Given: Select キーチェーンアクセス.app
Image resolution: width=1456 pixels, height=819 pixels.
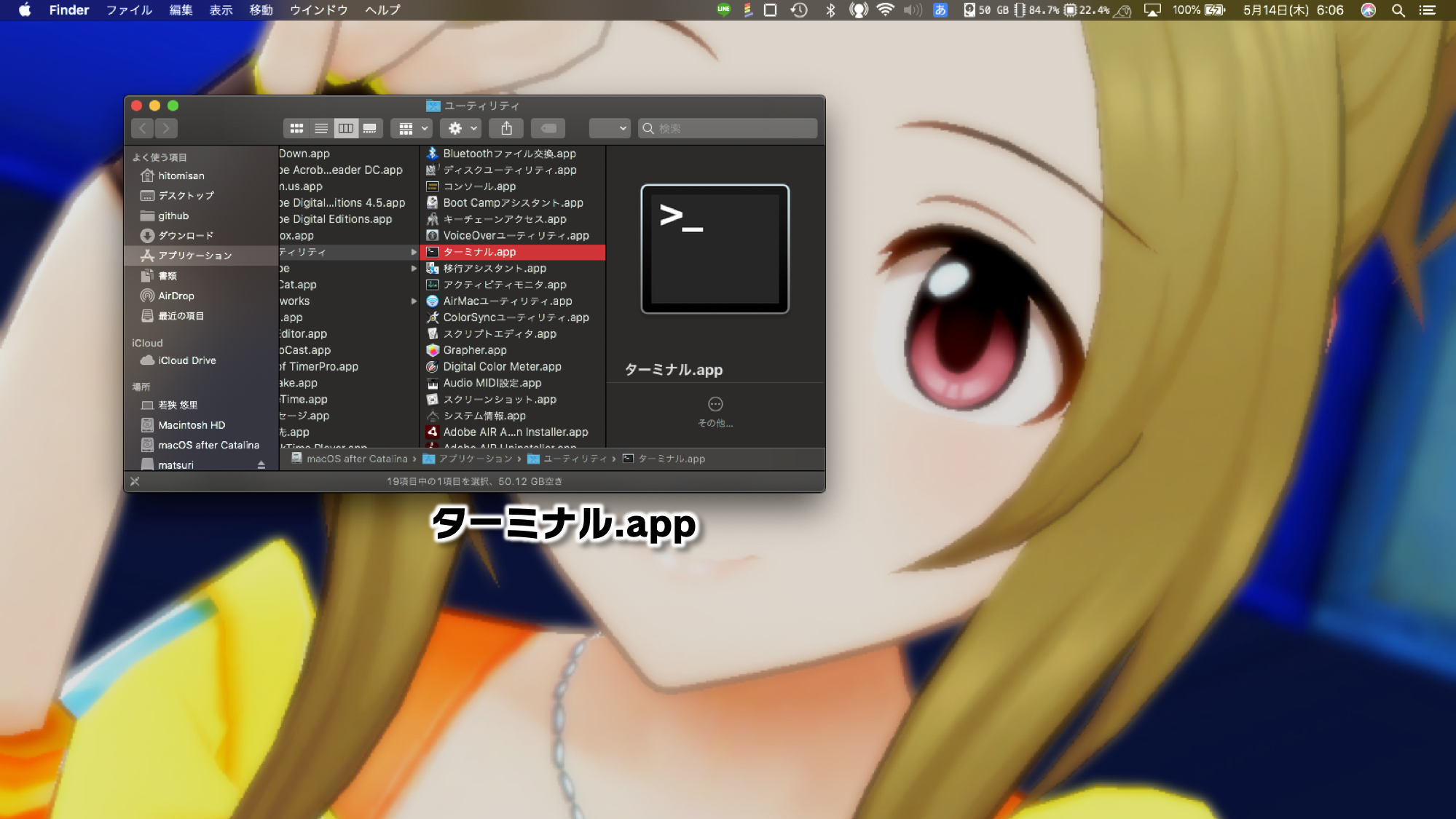Looking at the screenshot, I should pos(513,219).
